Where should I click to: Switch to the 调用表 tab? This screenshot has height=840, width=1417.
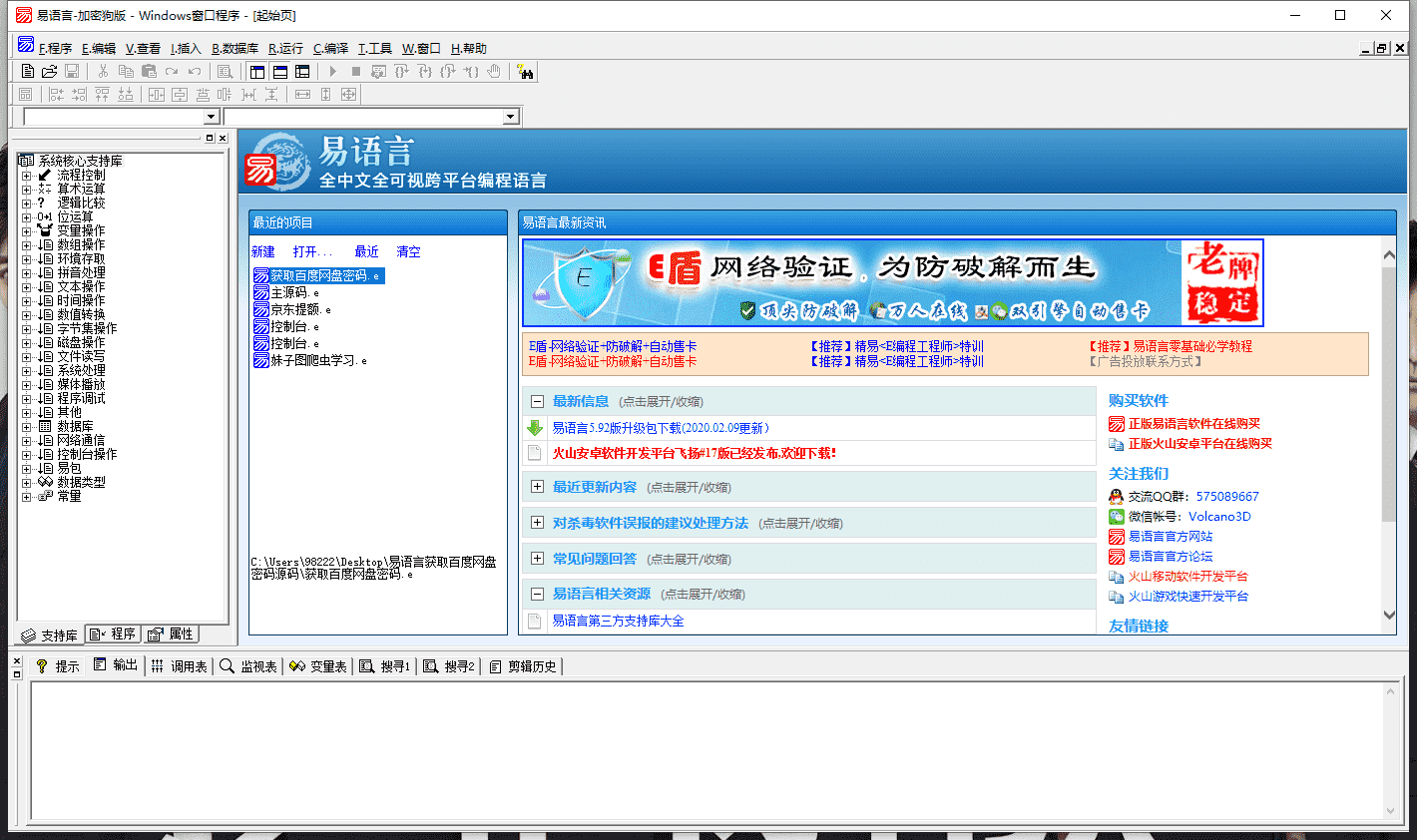coord(180,665)
